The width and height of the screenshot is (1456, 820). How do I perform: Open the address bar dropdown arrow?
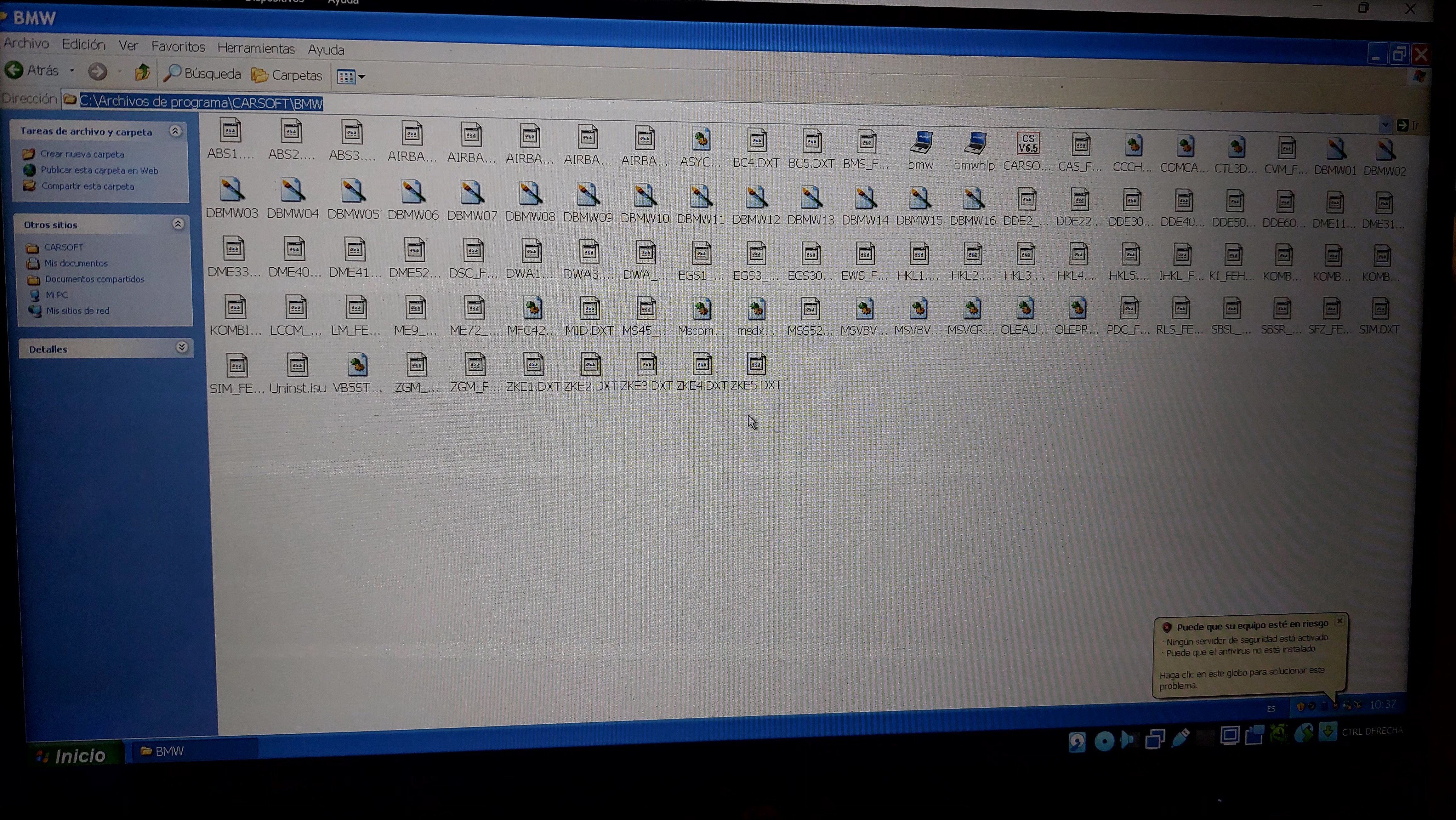point(1385,124)
